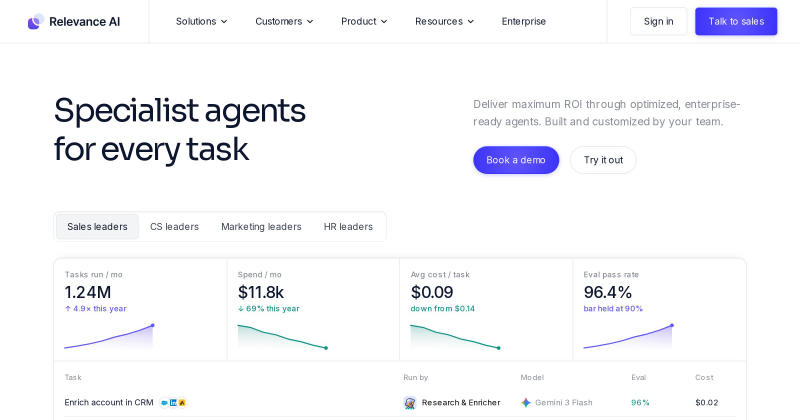Click the 'Research & Enricher' agent name
800x420 pixels.
[461, 403]
